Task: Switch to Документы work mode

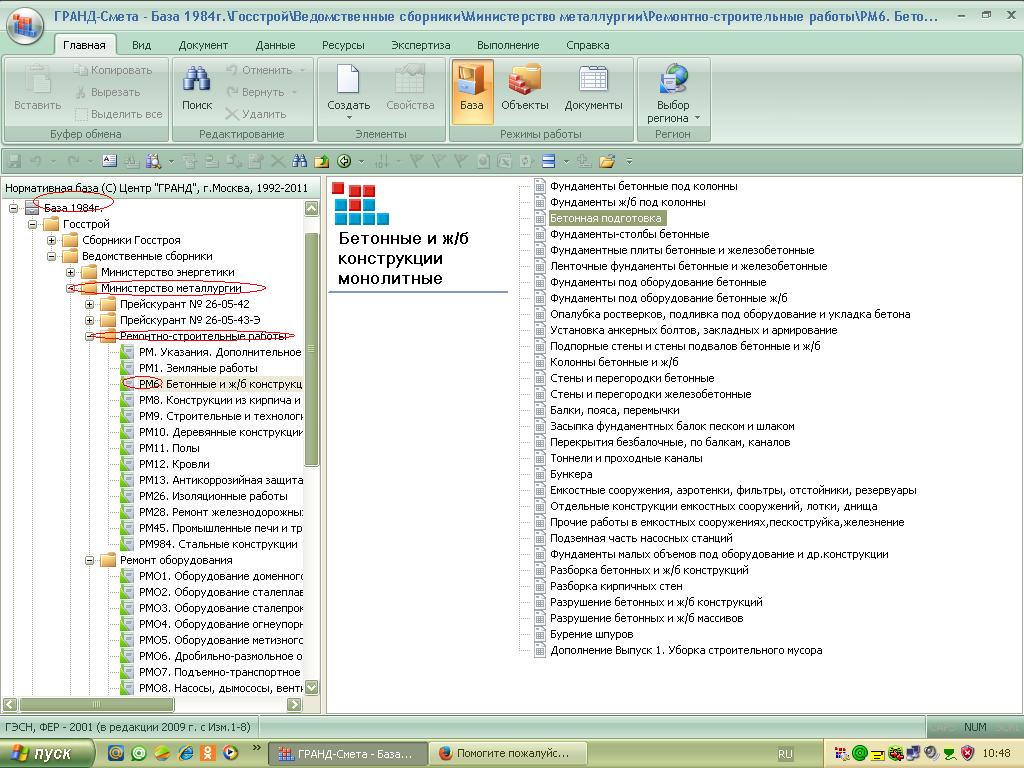Action: tap(593, 90)
